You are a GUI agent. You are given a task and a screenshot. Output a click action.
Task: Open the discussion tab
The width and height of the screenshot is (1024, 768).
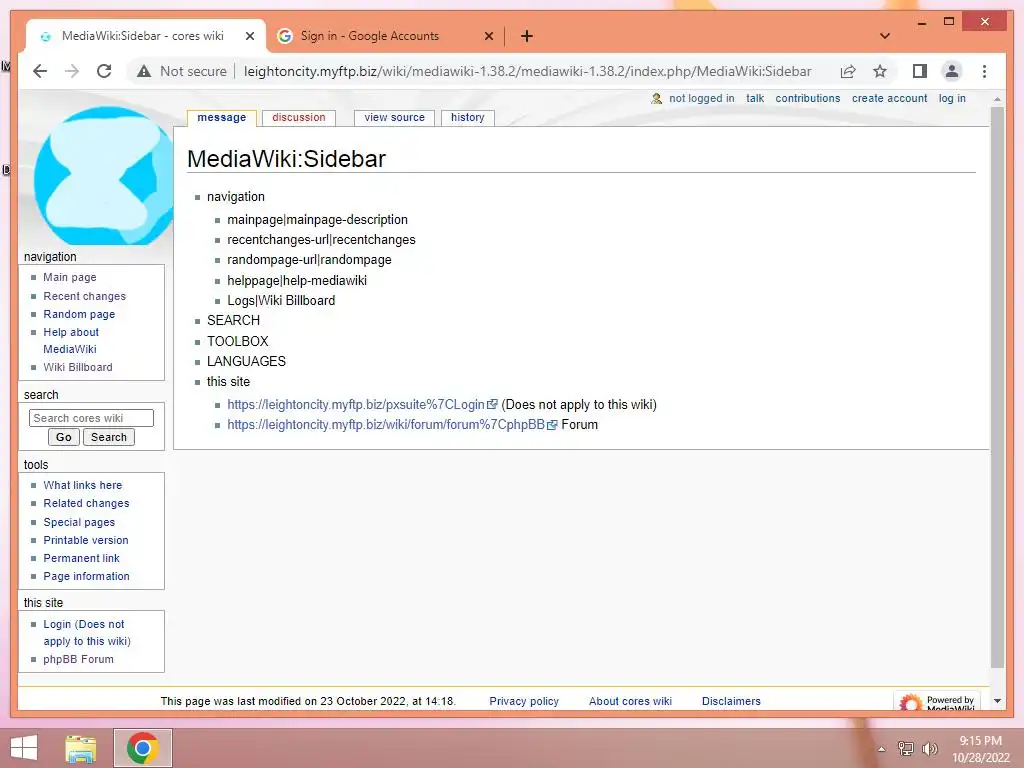298,118
